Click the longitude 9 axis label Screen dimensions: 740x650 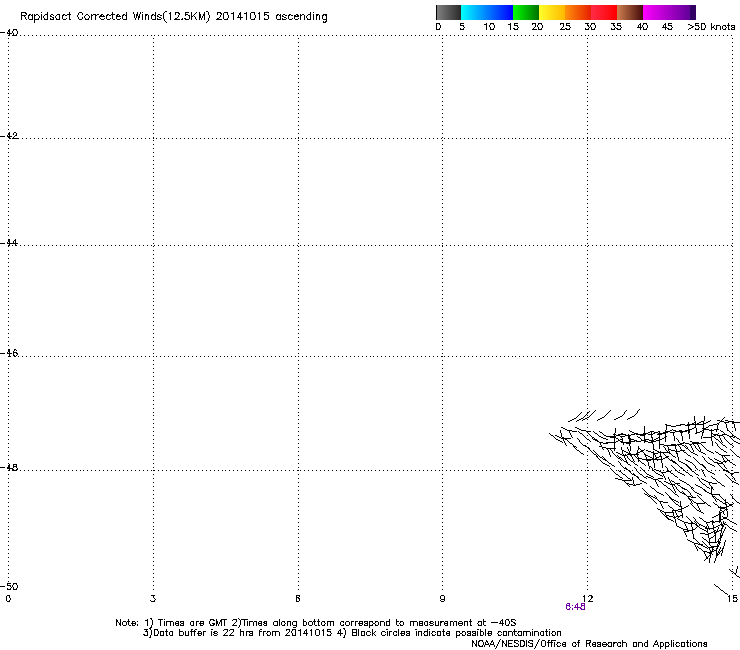click(x=442, y=599)
